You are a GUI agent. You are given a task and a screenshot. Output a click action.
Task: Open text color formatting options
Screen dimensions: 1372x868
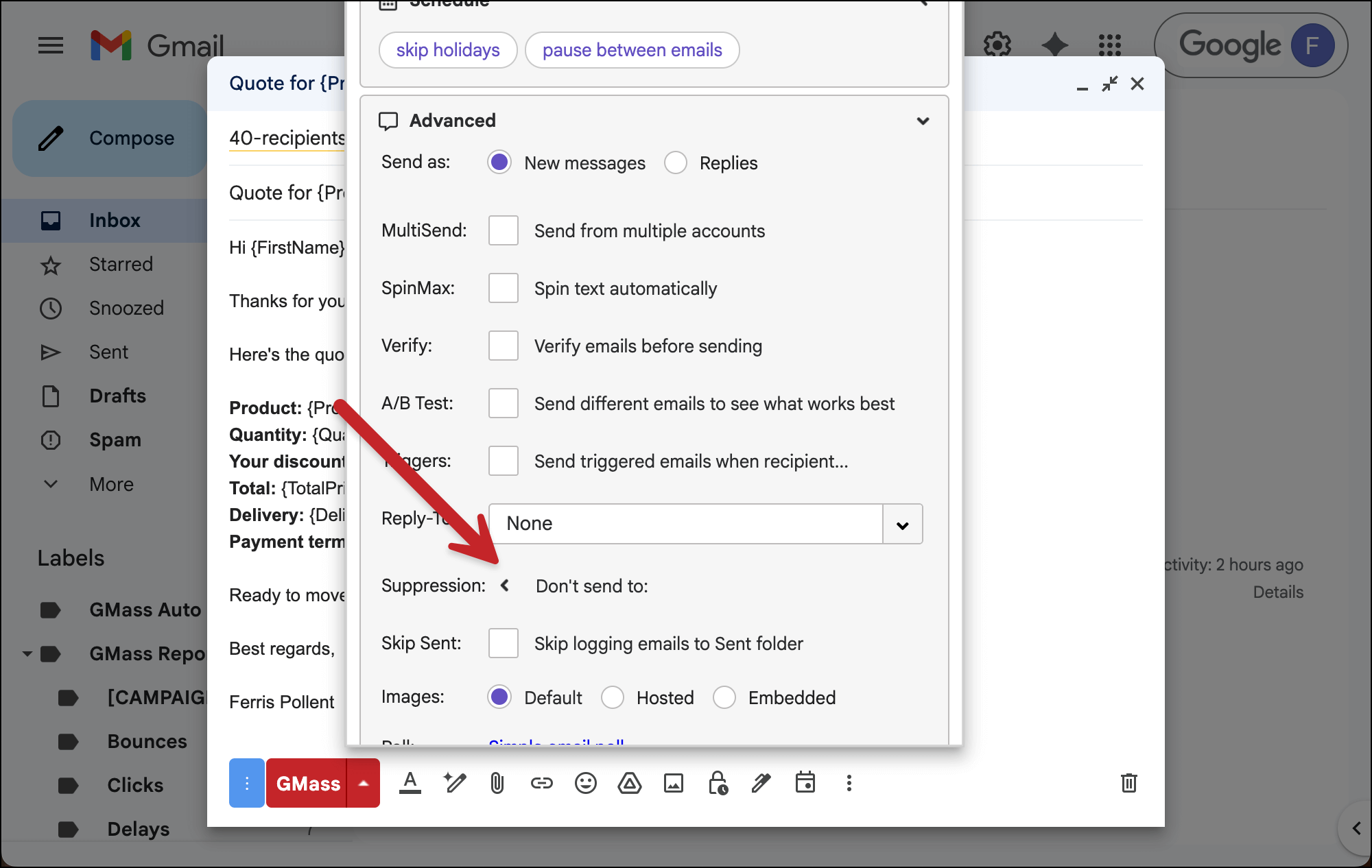410,783
